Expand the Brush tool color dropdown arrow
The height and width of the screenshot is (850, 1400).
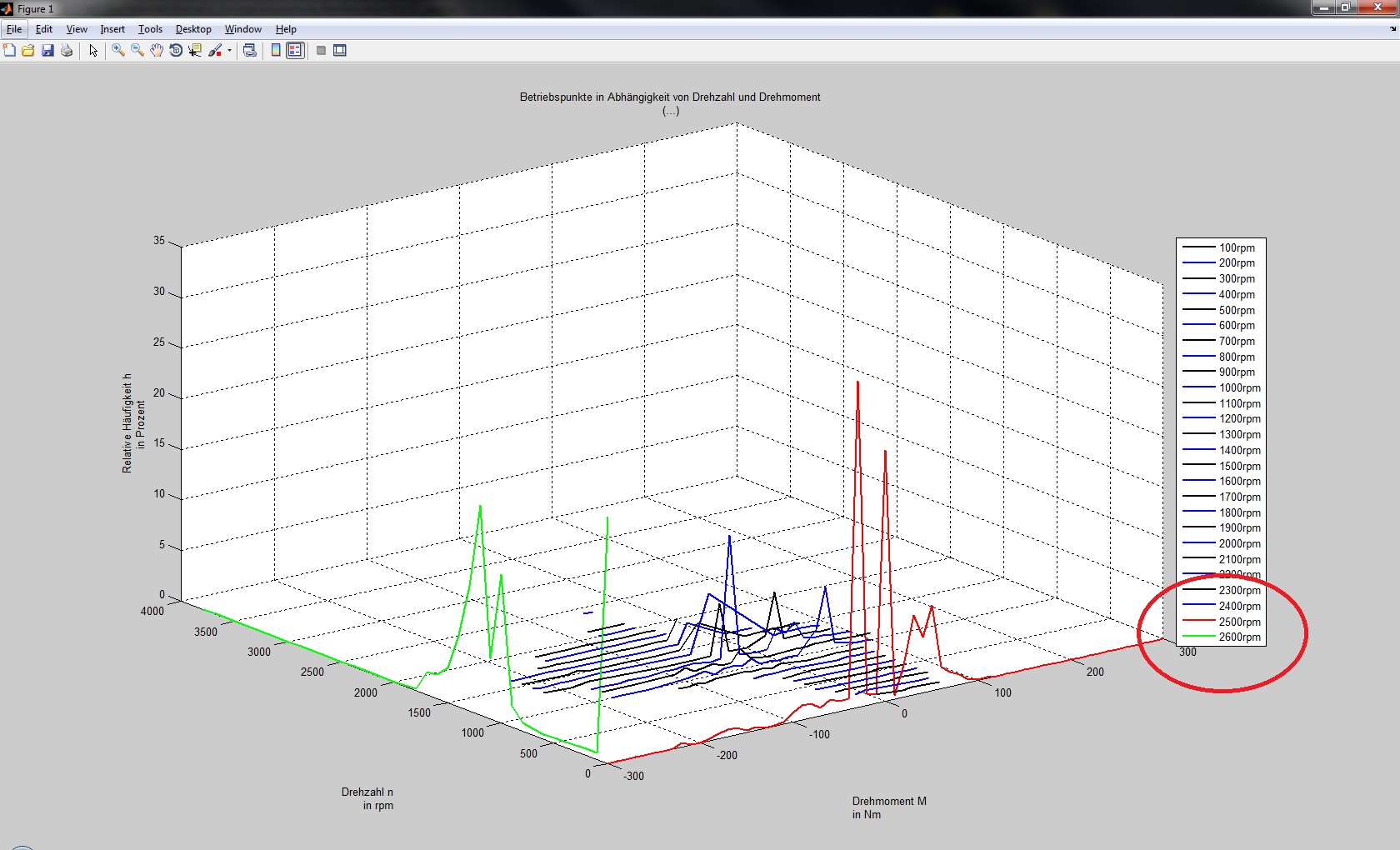point(229,51)
